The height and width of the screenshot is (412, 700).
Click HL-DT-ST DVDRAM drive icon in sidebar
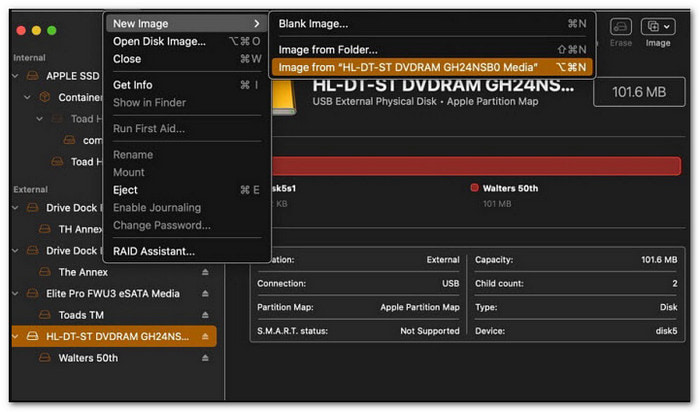pyautogui.click(x=33, y=336)
